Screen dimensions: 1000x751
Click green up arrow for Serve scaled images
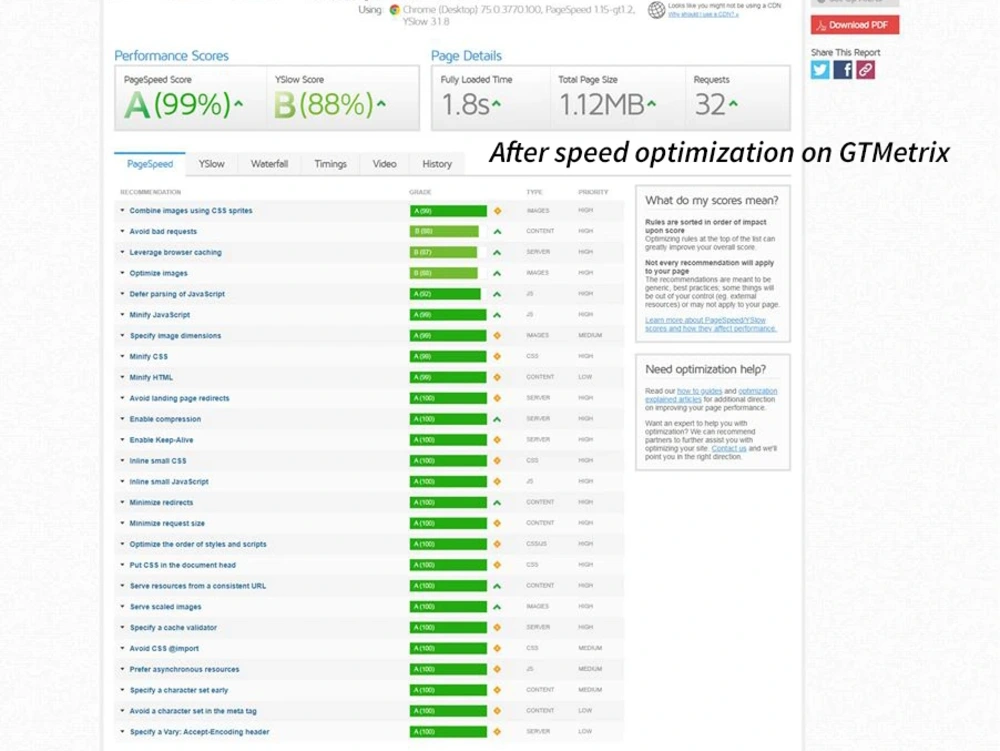coord(497,607)
